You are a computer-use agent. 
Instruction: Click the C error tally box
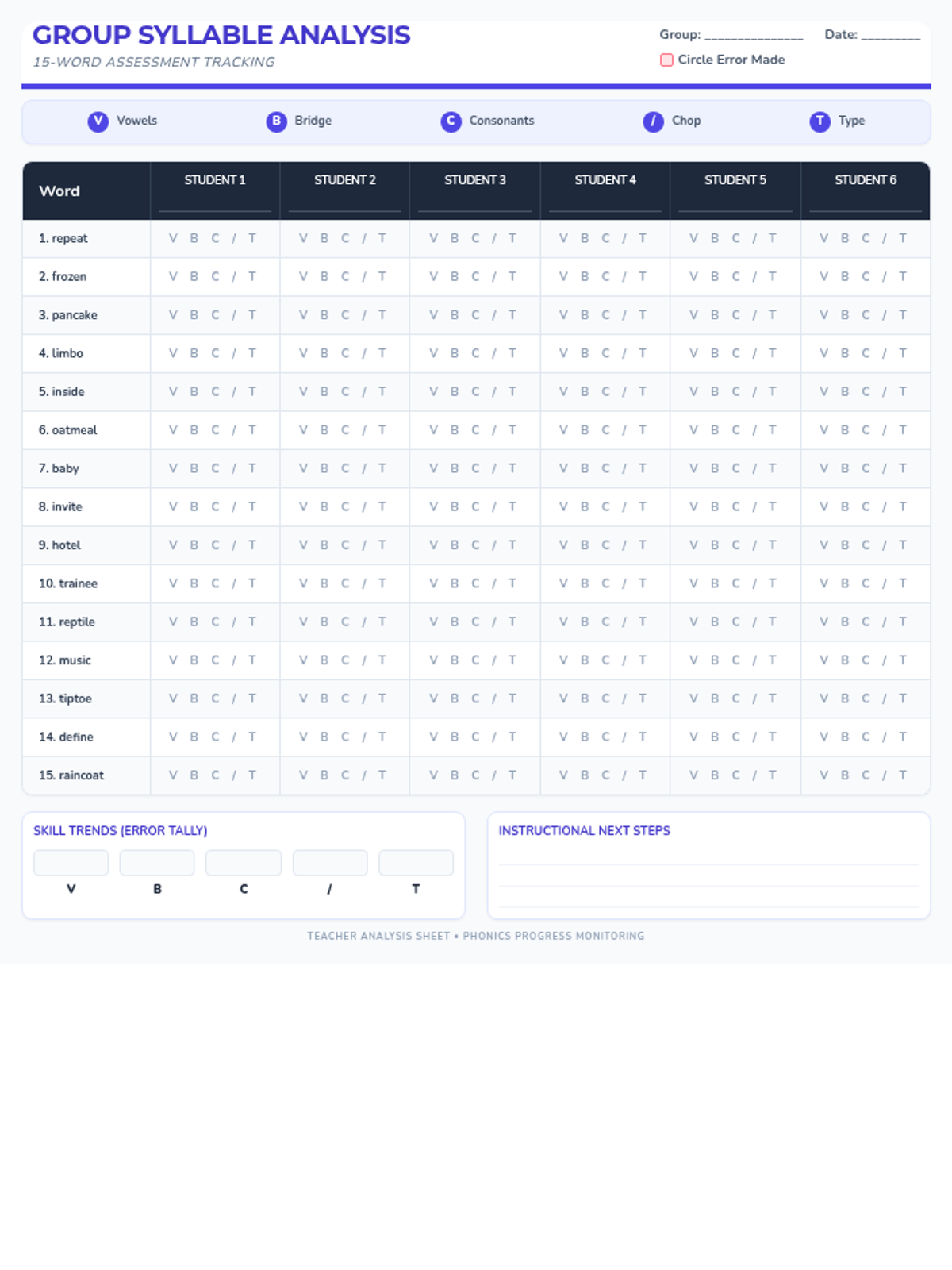(244, 863)
